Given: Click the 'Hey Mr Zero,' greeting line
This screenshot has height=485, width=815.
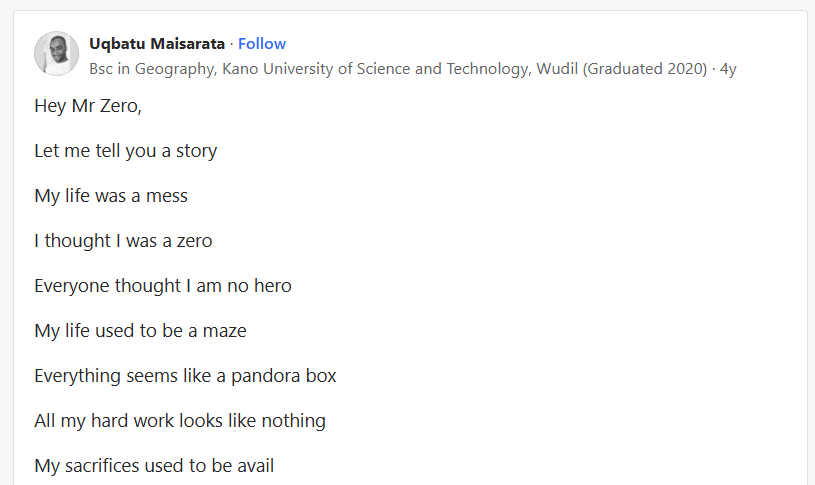Looking at the screenshot, I should [88, 106].
